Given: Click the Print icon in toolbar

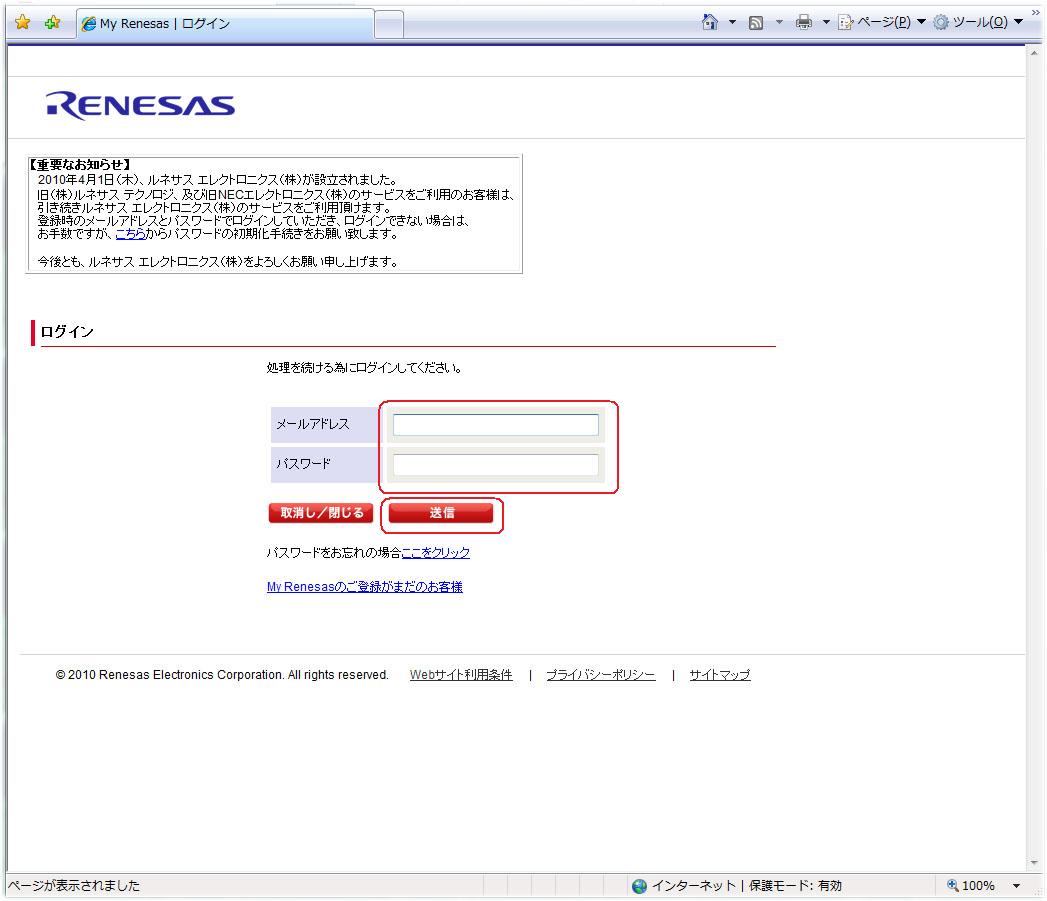Looking at the screenshot, I should pos(803,23).
